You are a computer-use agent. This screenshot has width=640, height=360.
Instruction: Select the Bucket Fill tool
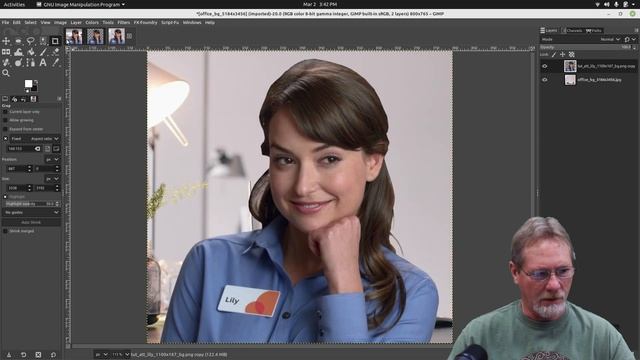(x=31, y=52)
